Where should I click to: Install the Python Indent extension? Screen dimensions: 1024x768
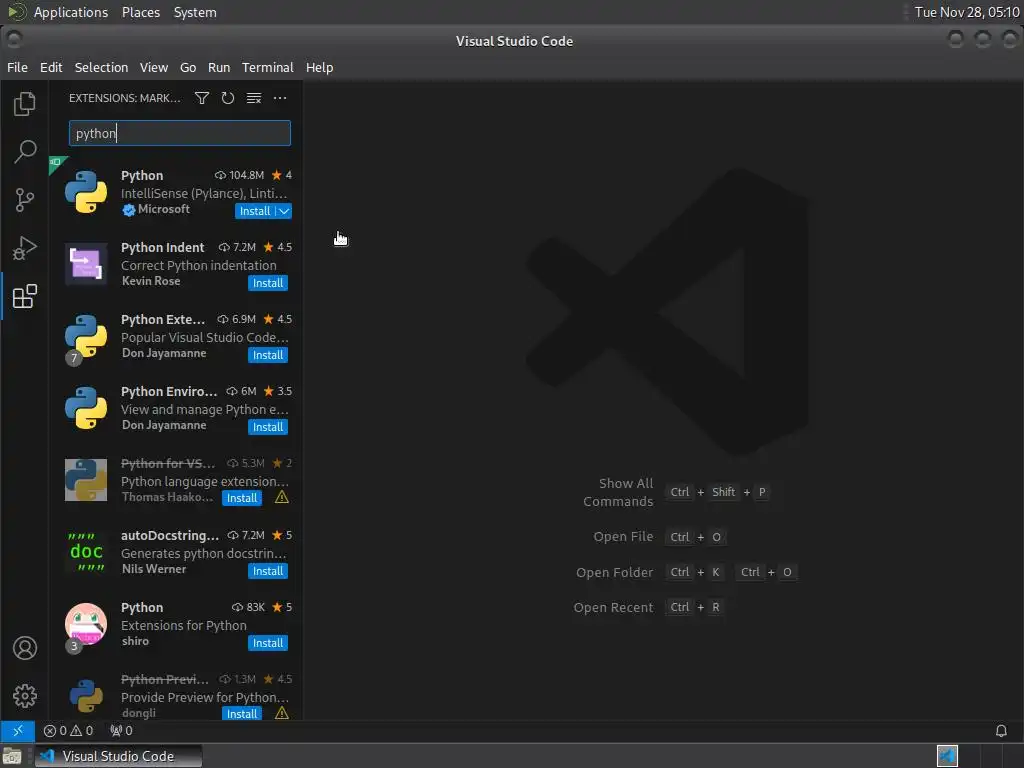(x=268, y=283)
